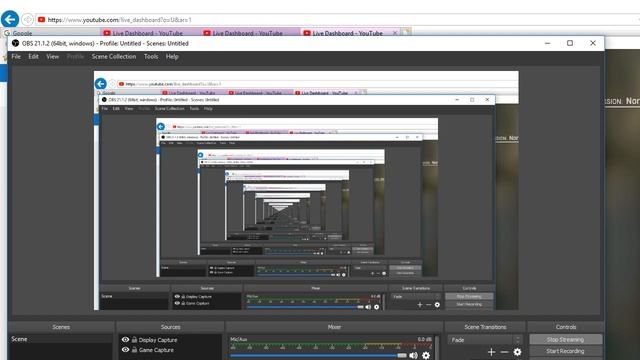Image resolution: width=640 pixels, height=360 pixels.
Task: Open transition properties gear icon
Action: pos(517,352)
